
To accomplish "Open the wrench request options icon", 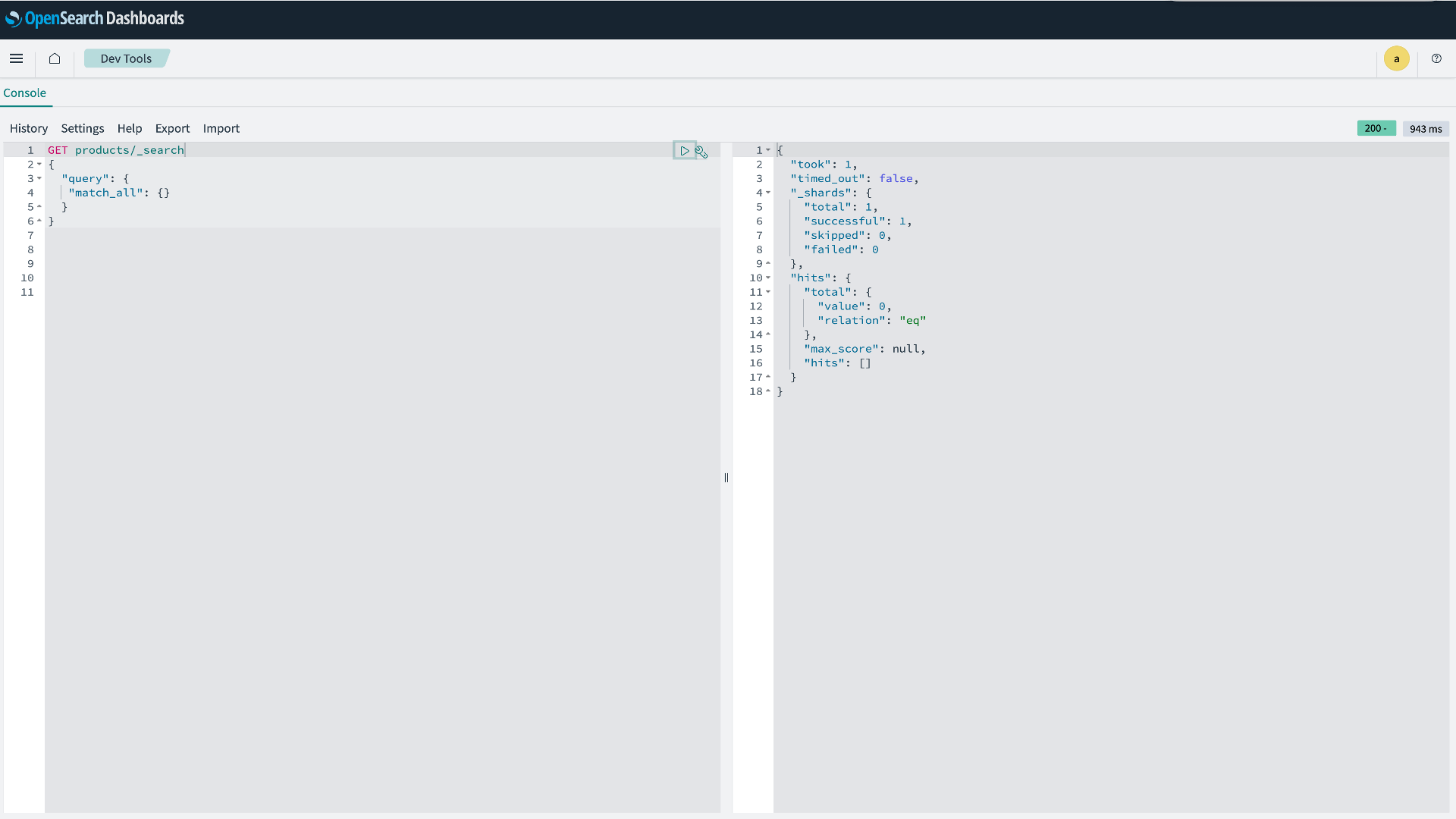I will tap(701, 152).
